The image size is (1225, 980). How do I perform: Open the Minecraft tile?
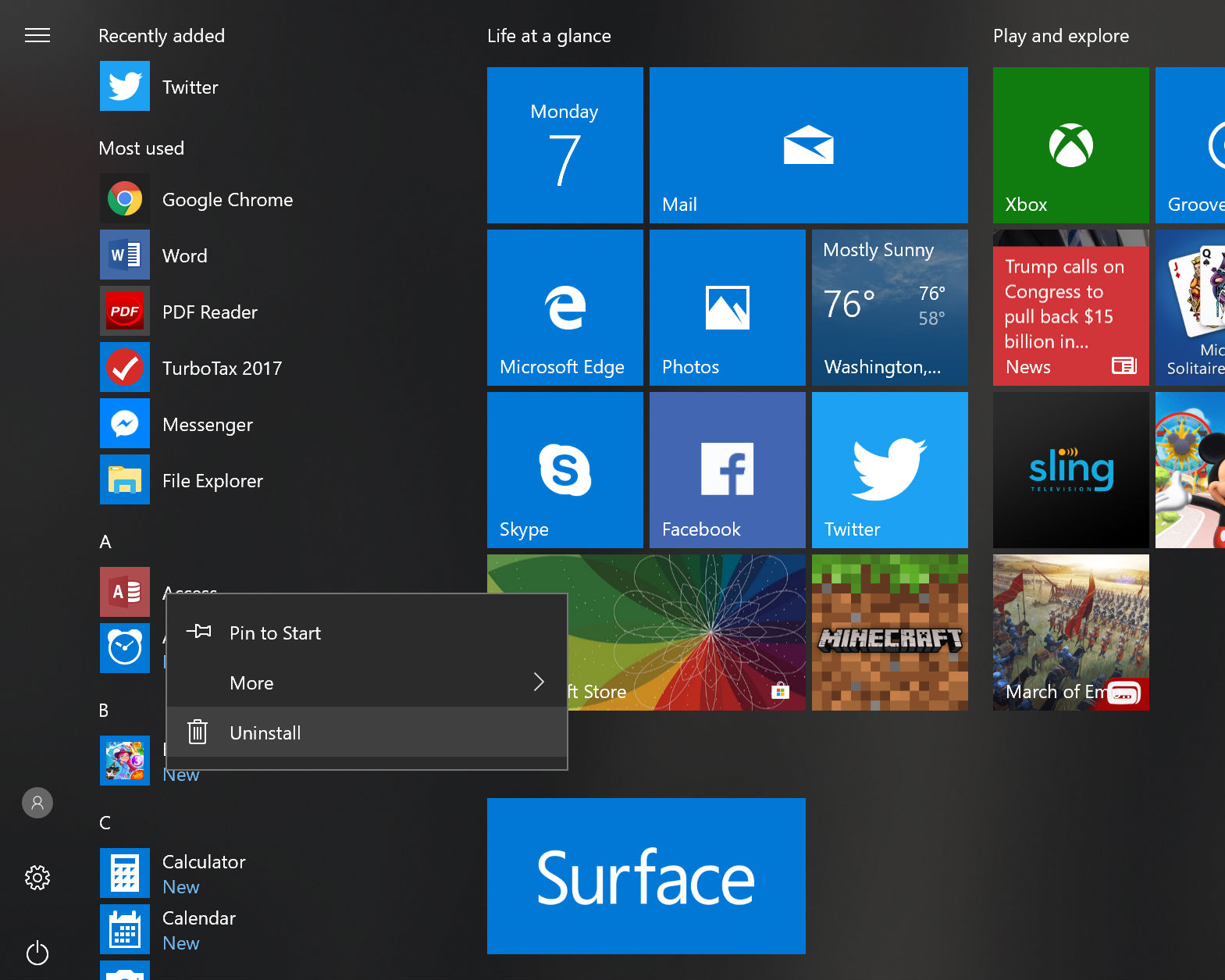(890, 633)
